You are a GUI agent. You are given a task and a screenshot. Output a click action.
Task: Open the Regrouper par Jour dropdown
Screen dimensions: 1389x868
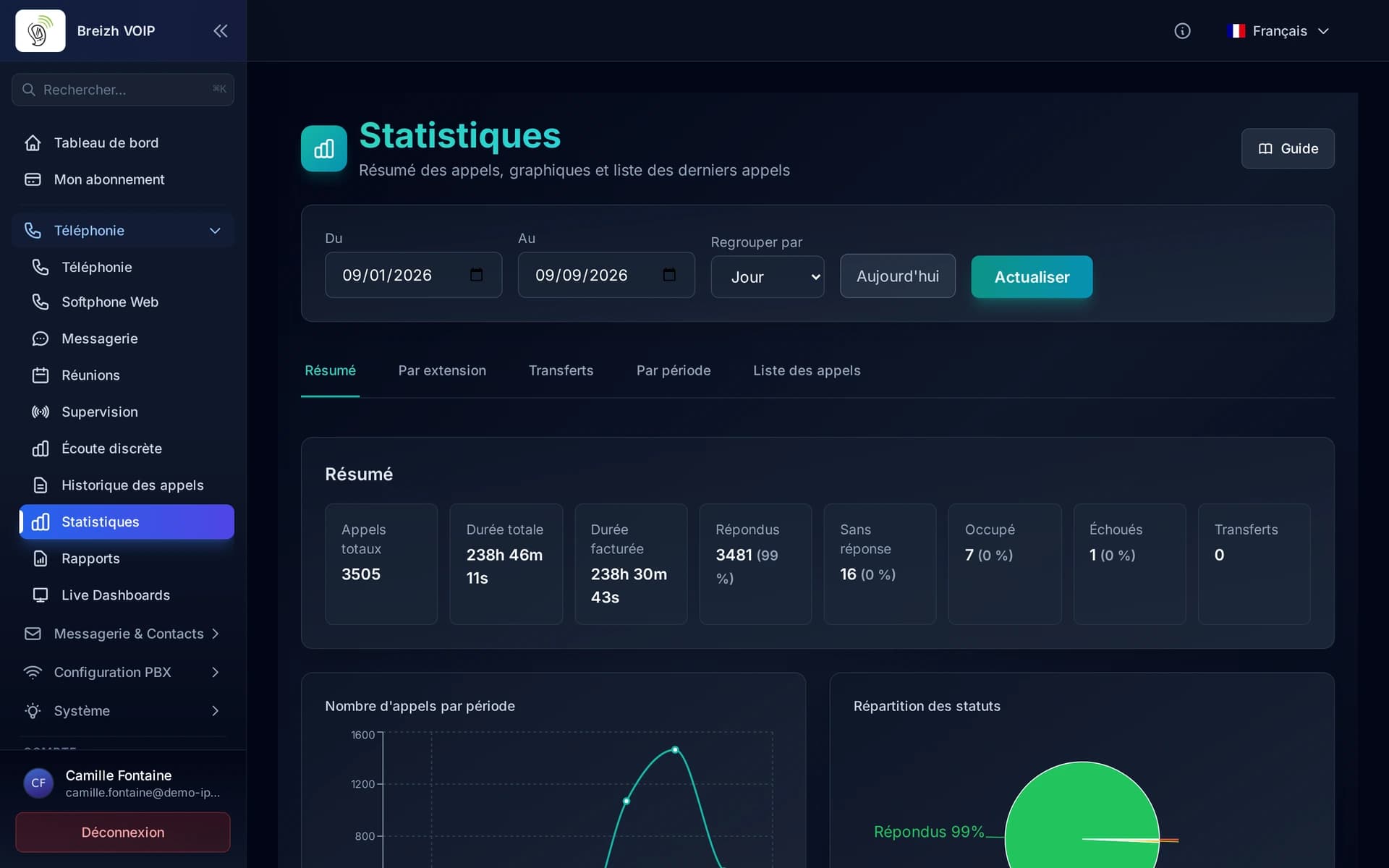click(x=767, y=277)
